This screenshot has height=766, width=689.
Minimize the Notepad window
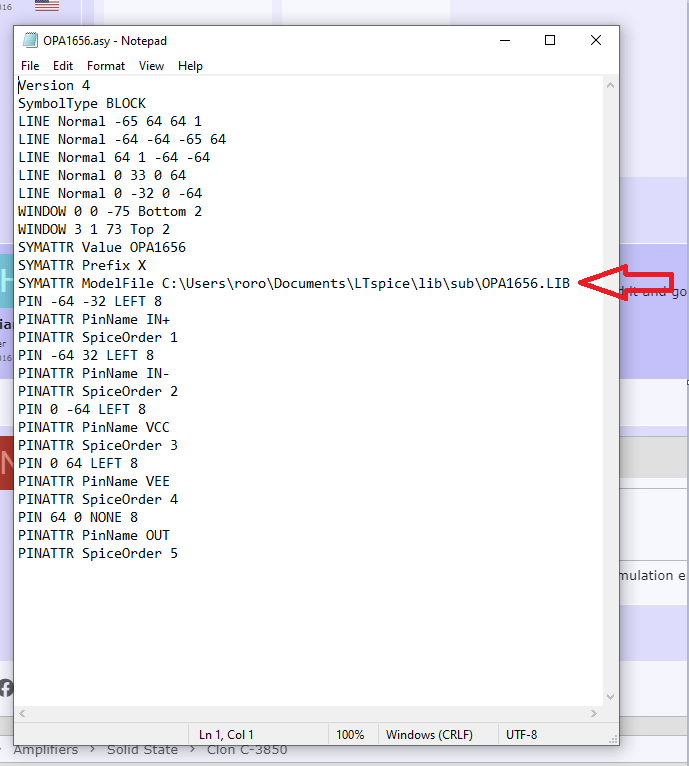(505, 41)
